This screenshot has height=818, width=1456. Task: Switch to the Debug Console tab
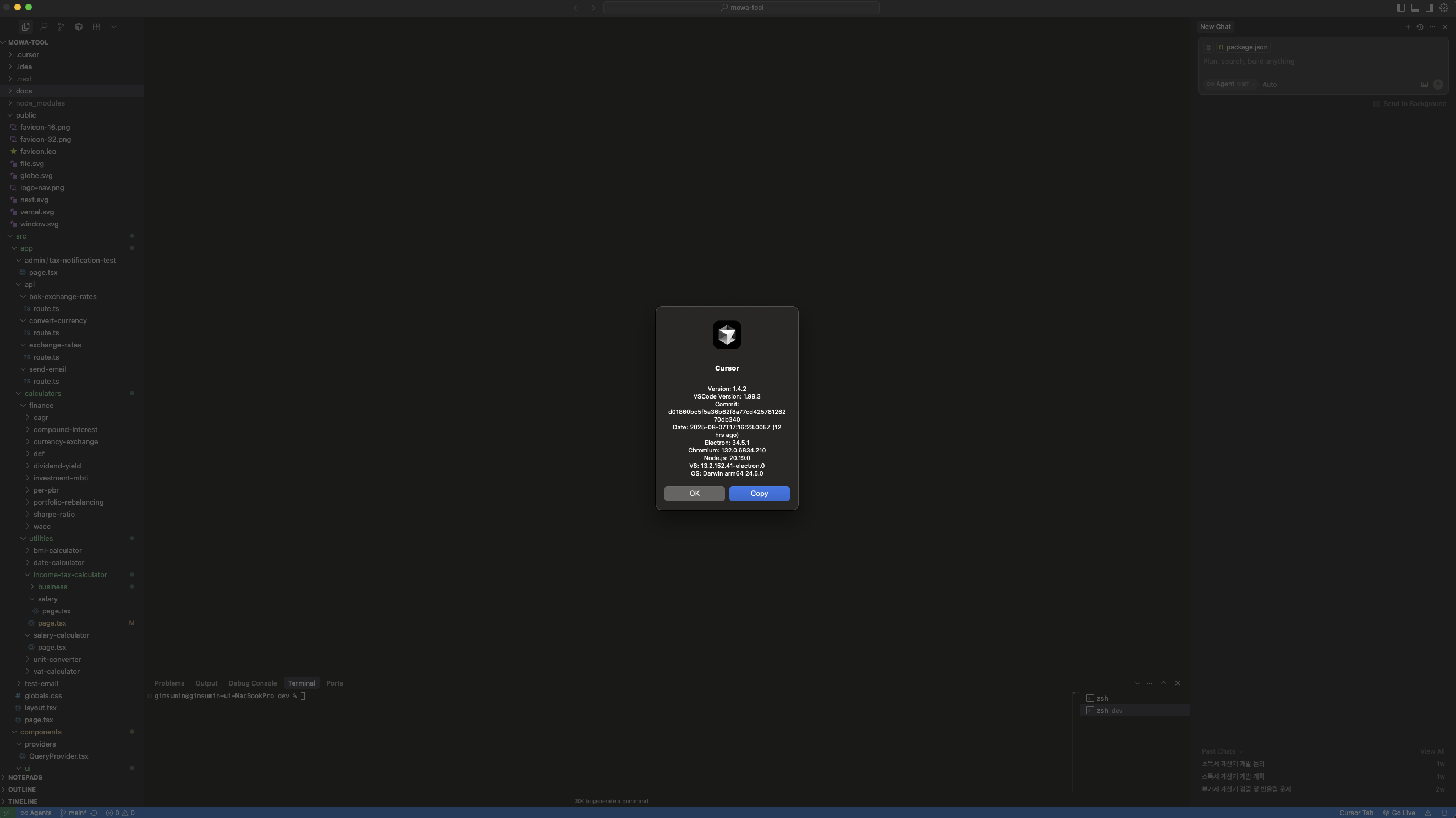point(252,682)
